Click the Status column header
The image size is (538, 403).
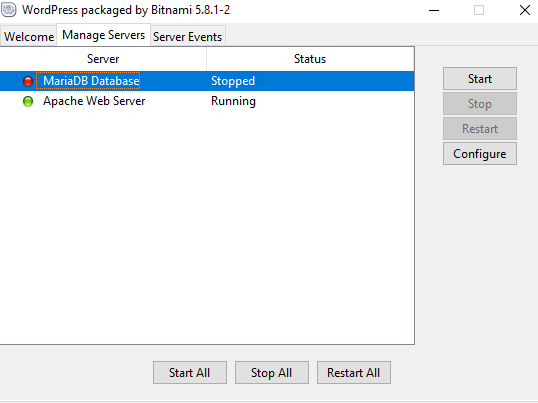(310, 59)
